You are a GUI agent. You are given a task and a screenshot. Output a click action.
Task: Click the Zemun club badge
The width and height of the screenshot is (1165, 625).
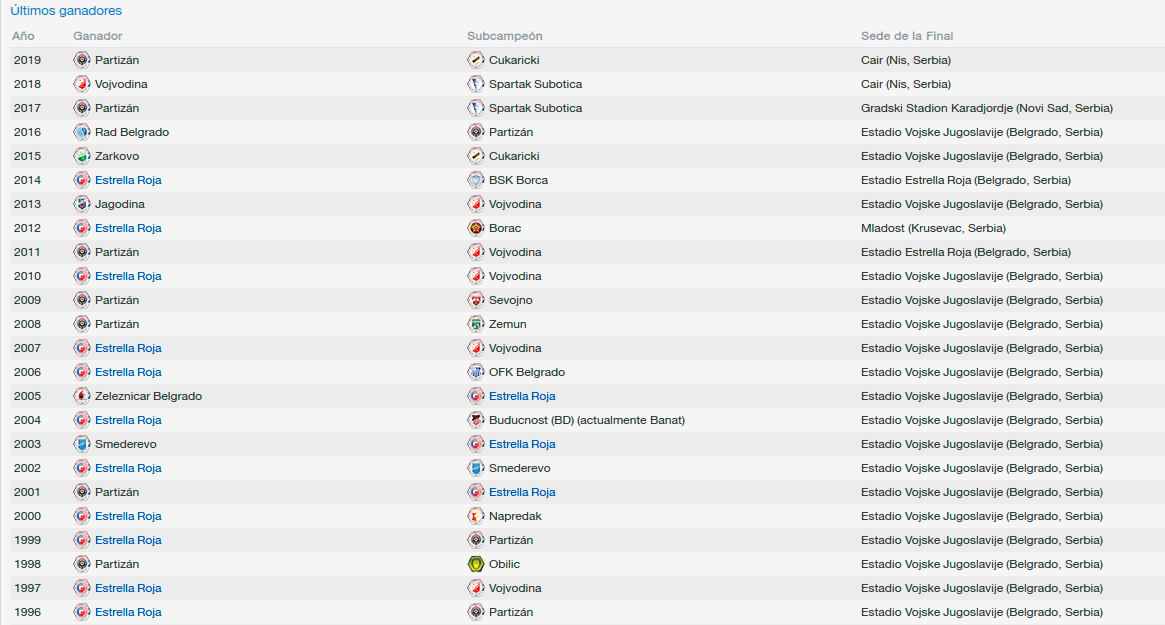[476, 324]
